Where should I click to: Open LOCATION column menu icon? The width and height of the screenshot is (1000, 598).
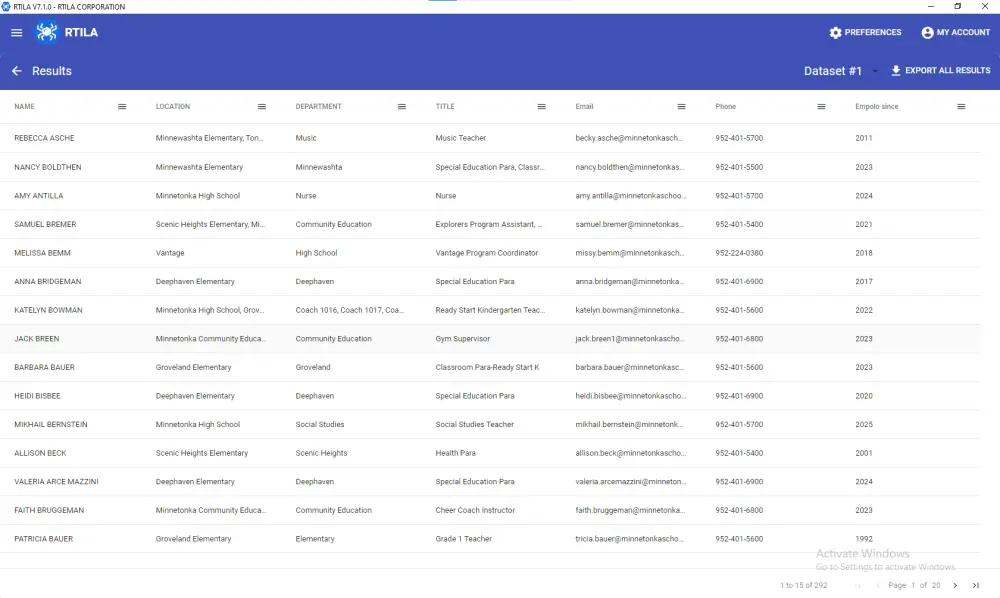tap(261, 106)
